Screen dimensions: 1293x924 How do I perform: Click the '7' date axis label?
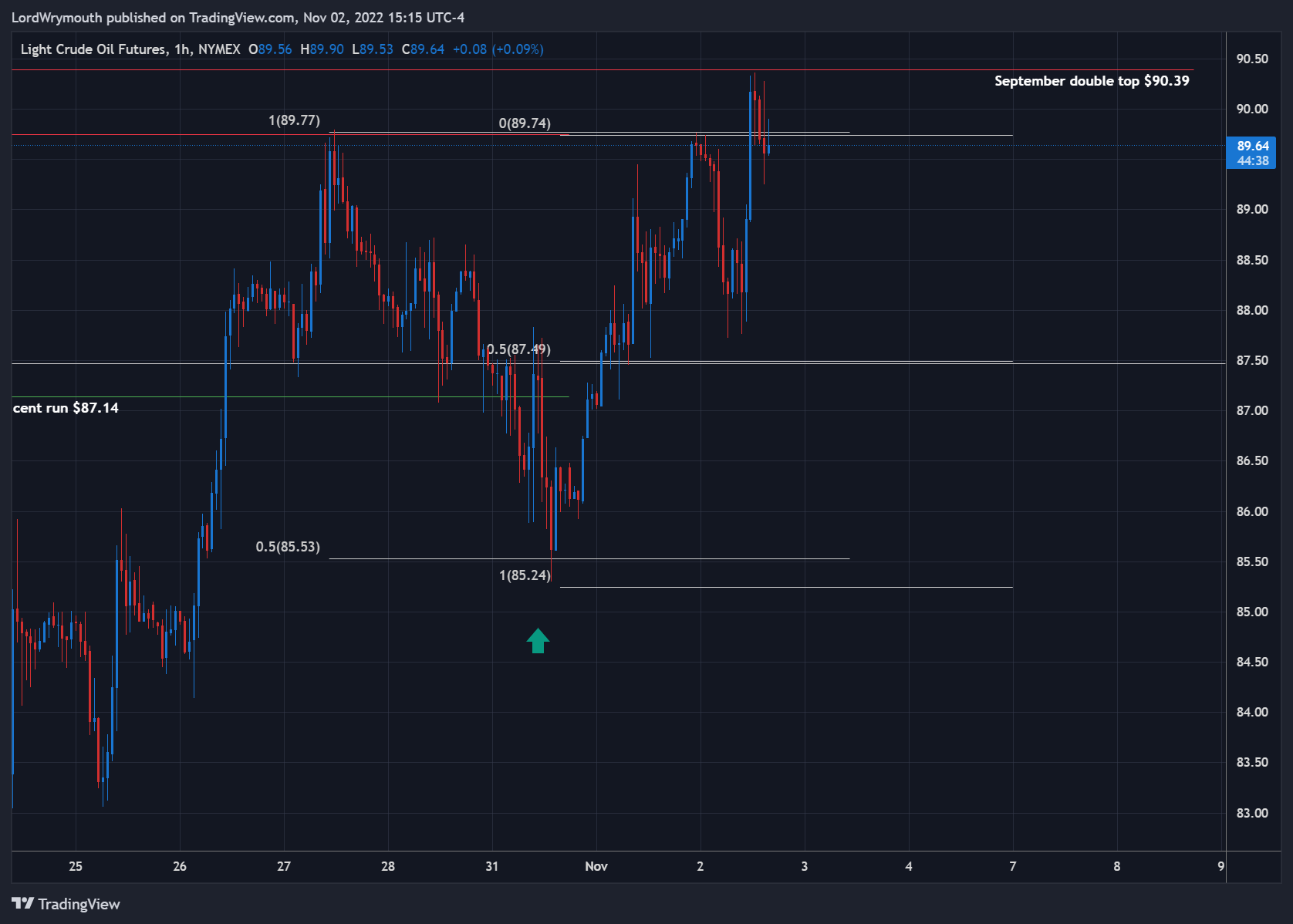click(1013, 866)
